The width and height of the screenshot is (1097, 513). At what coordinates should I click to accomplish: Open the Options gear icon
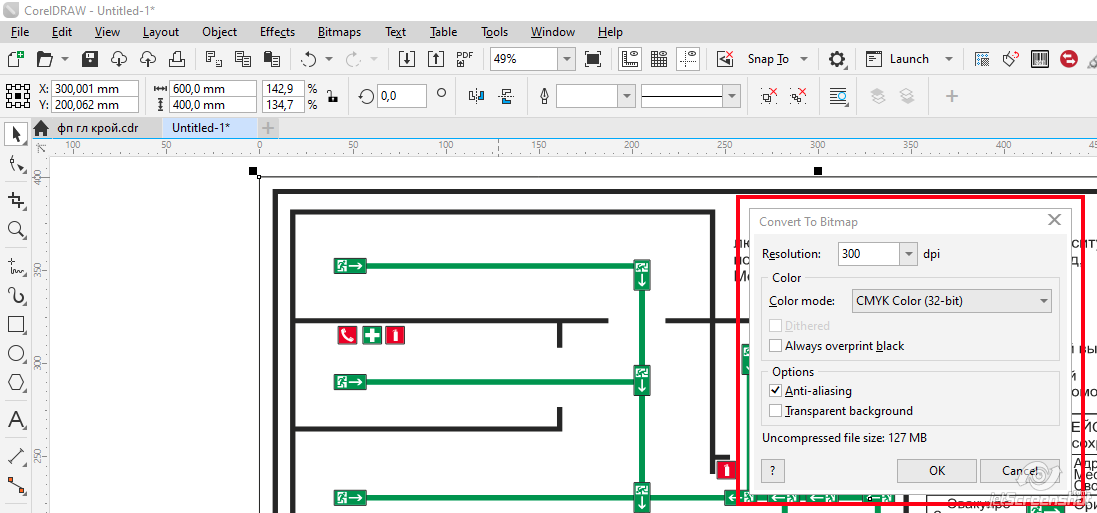click(x=837, y=59)
